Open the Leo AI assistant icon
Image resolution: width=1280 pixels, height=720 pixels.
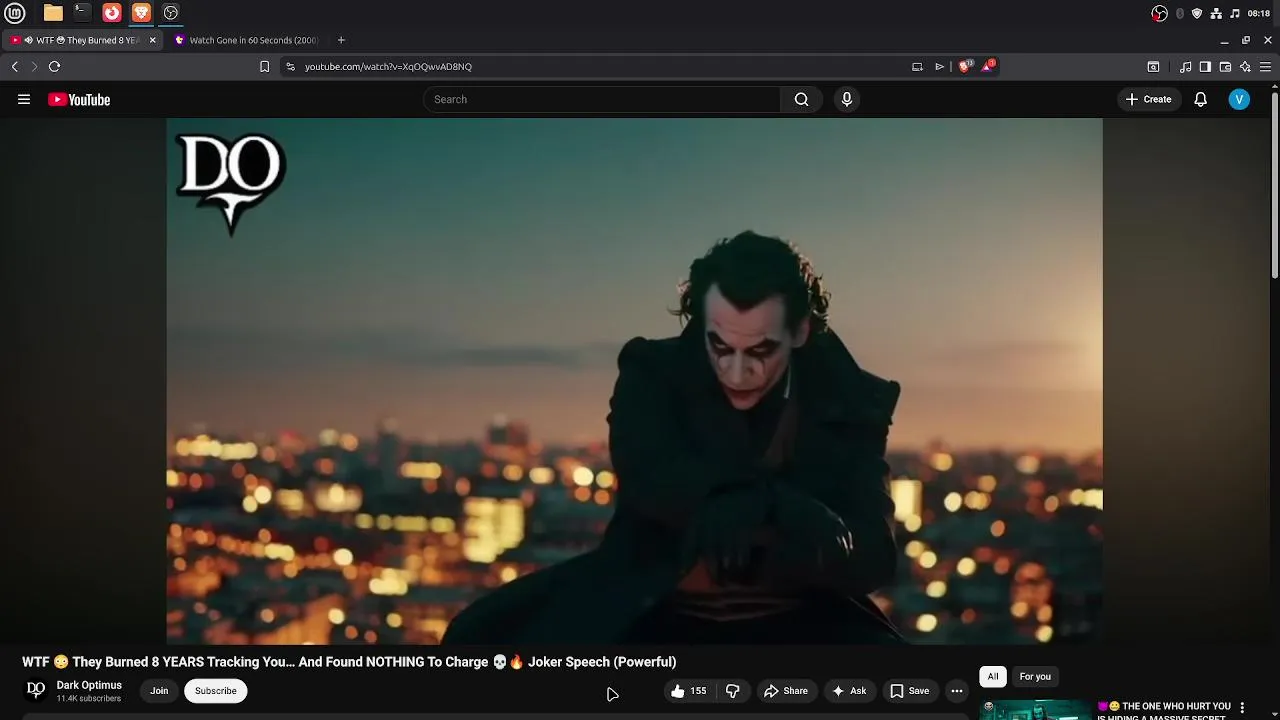tap(1245, 66)
